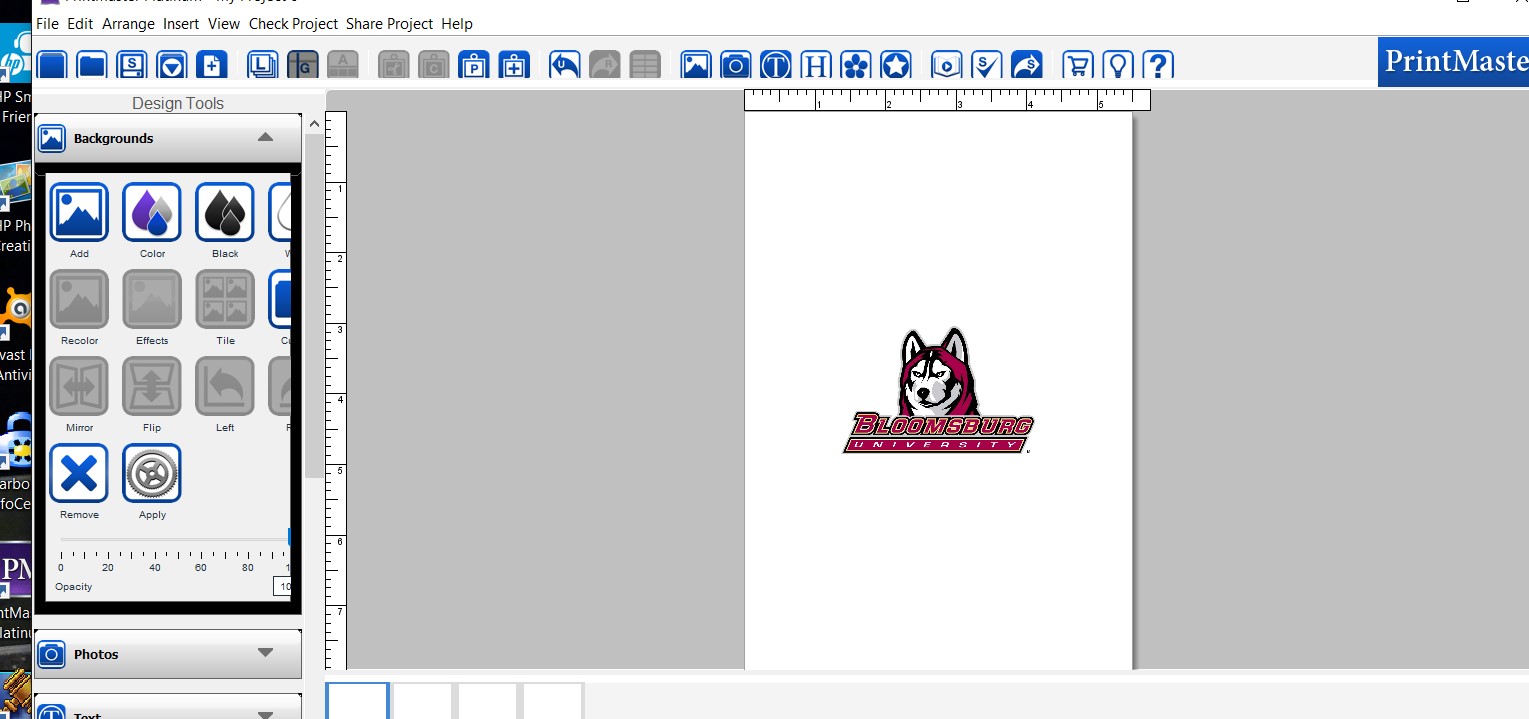
Task: Click the Preview play document toolbar icon
Action: point(946,65)
